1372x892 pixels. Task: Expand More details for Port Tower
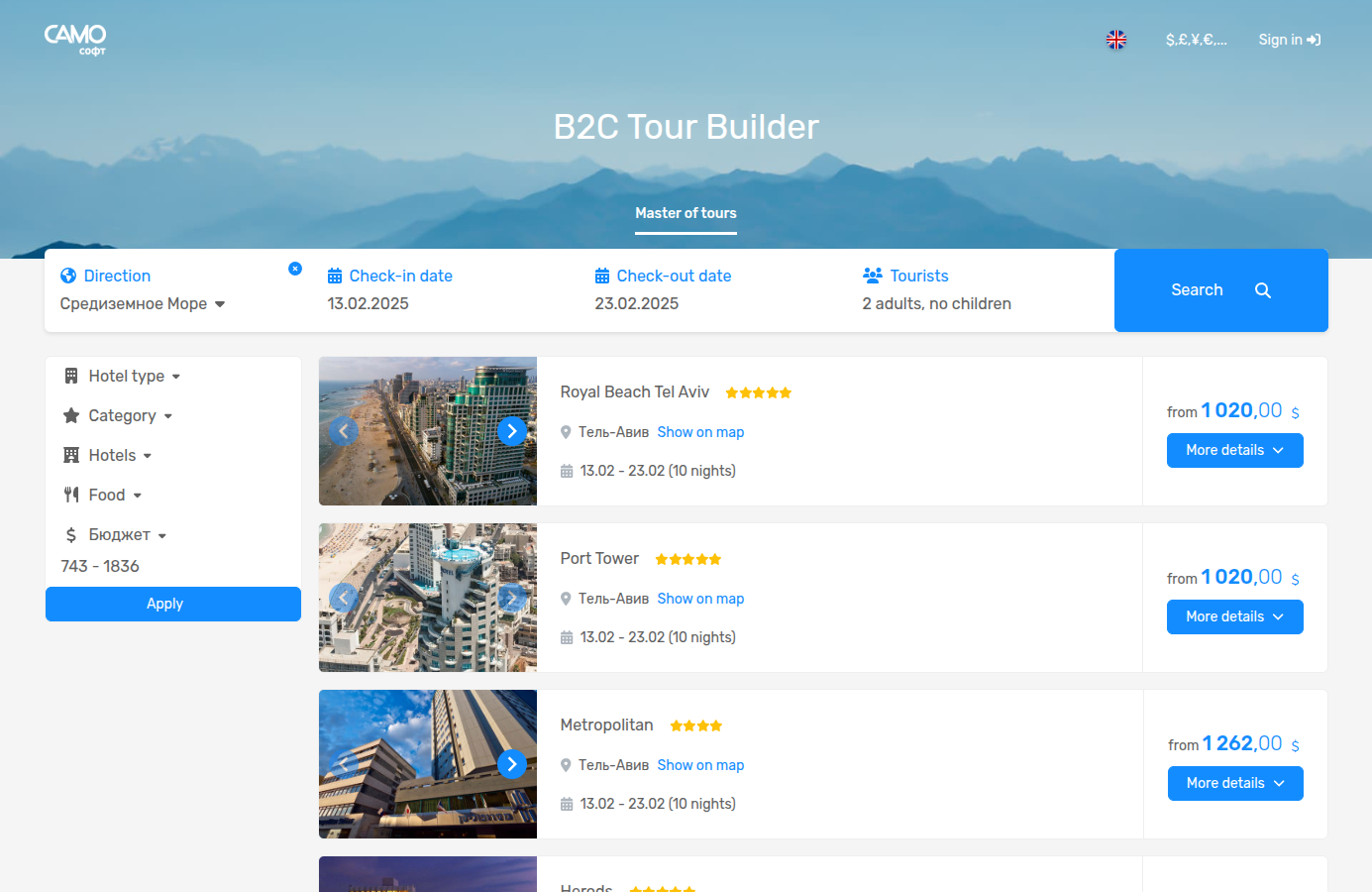pyautogui.click(x=1235, y=616)
